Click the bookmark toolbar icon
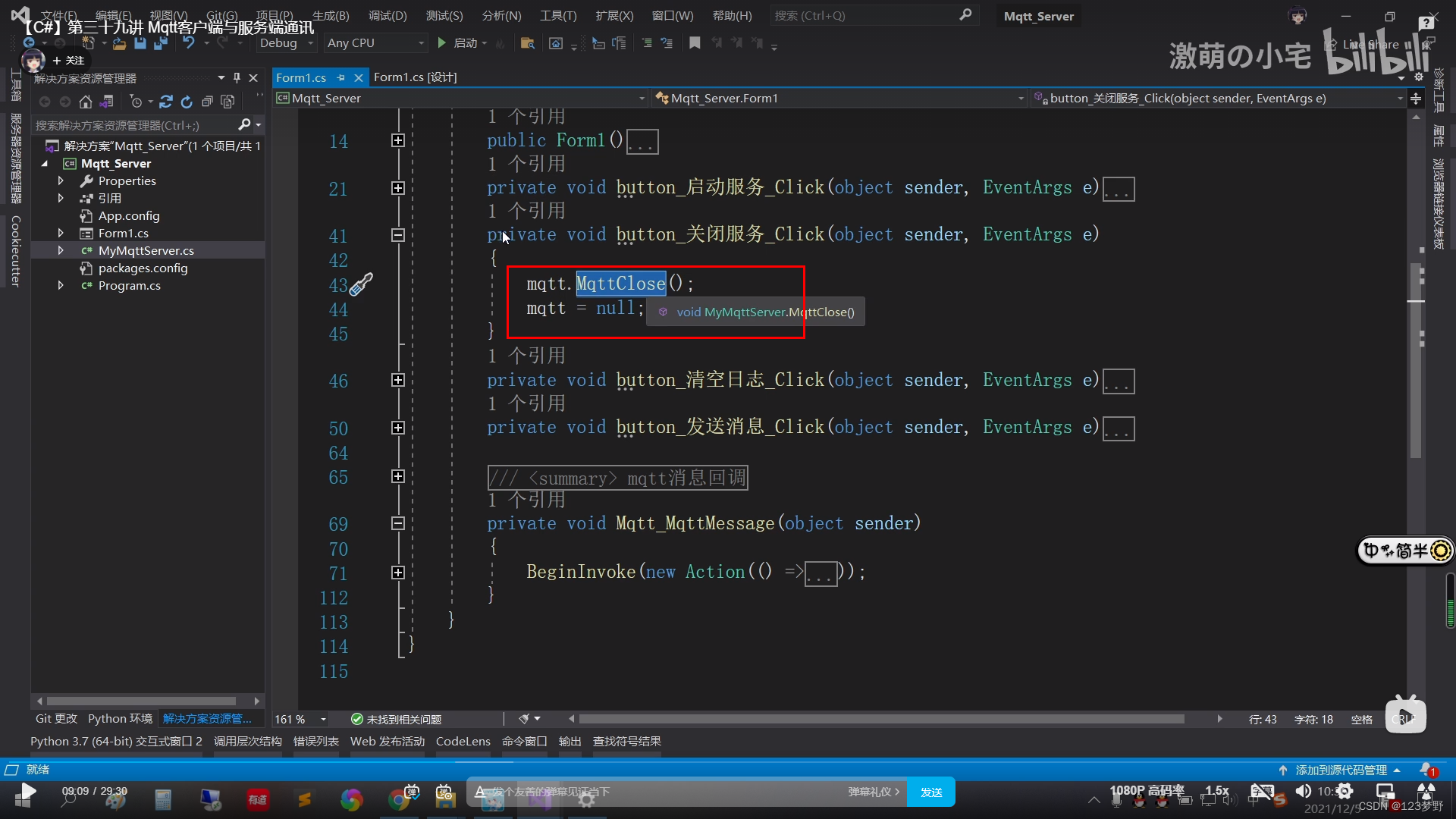The width and height of the screenshot is (1456, 819). pyautogui.click(x=695, y=43)
